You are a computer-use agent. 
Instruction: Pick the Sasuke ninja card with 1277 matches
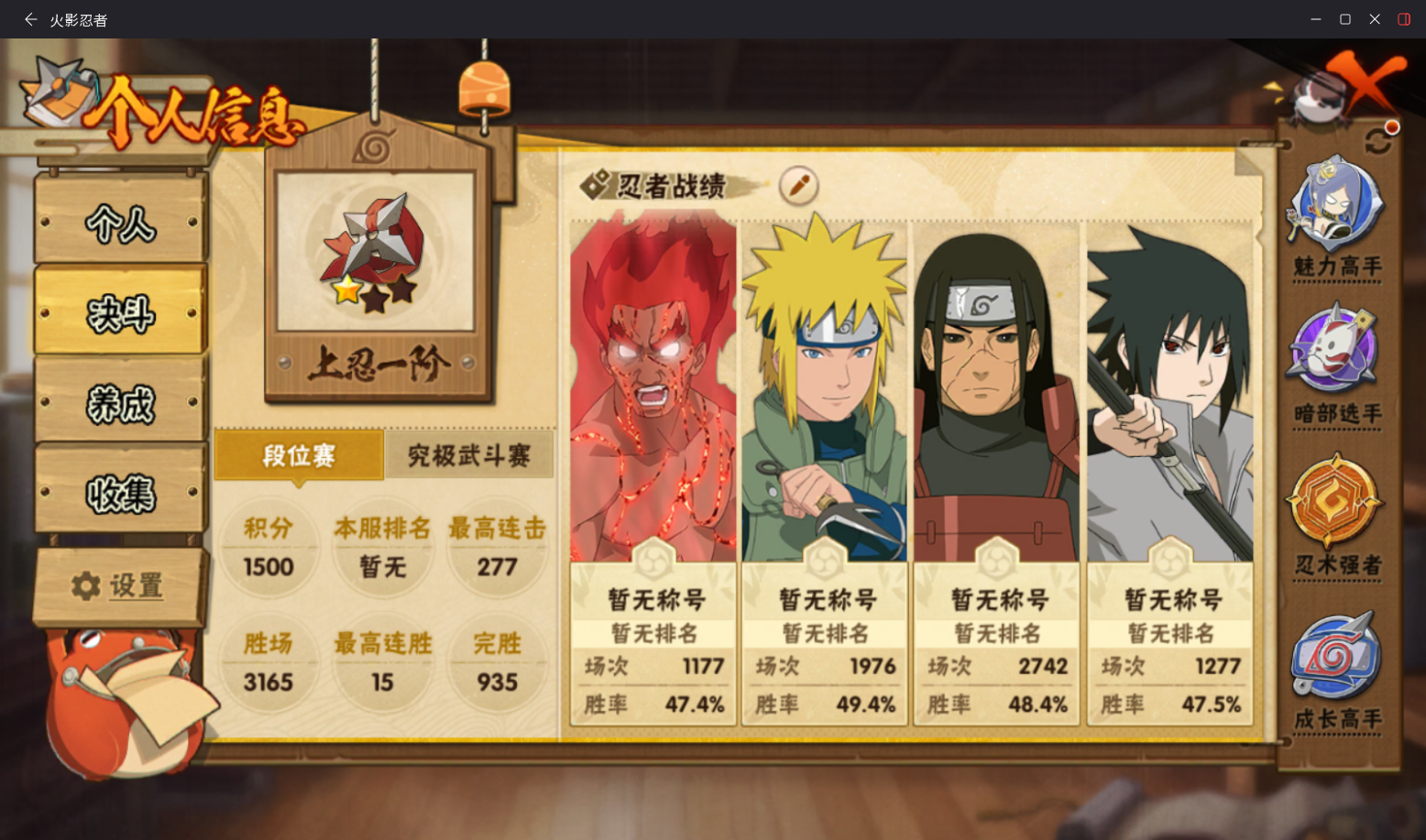click(1169, 472)
